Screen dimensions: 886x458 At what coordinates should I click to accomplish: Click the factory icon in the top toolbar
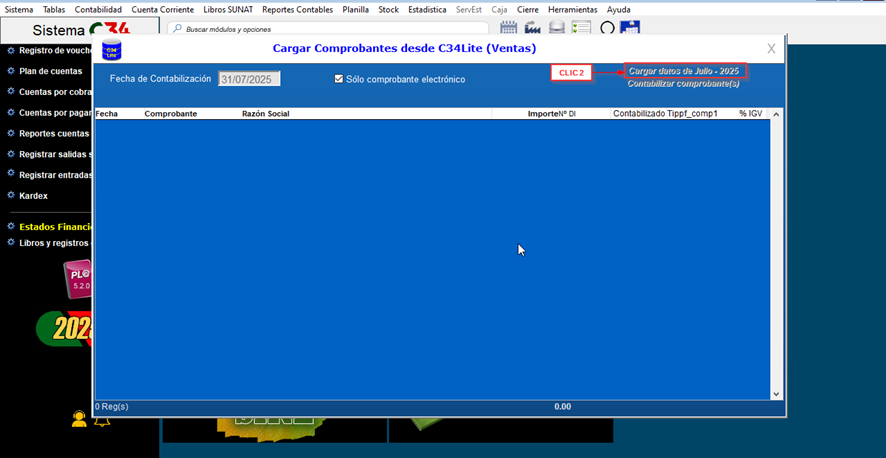coord(533,28)
